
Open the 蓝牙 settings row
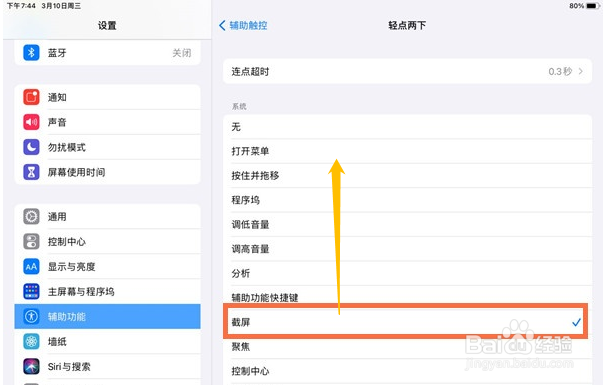[107, 53]
